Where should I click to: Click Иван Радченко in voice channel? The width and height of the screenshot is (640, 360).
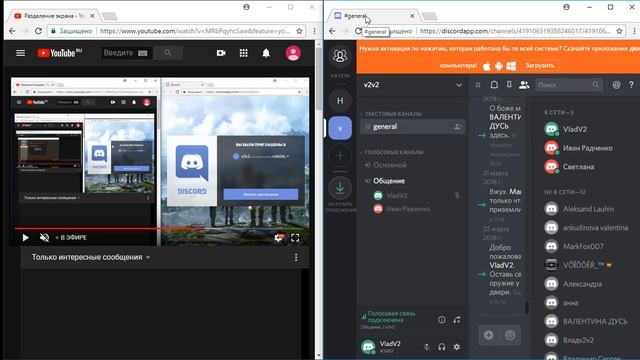click(403, 209)
